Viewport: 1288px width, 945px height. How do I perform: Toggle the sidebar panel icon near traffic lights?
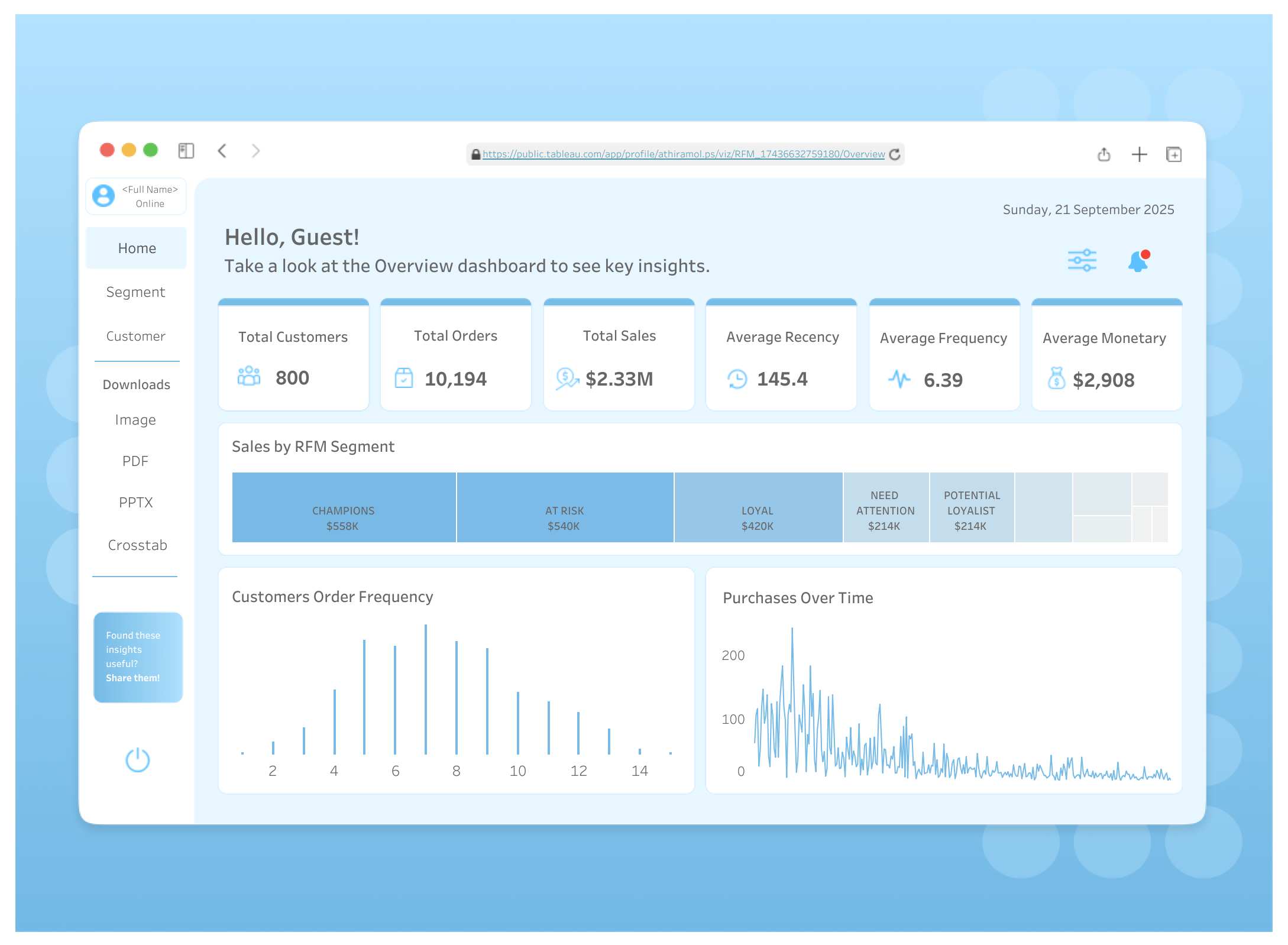click(x=186, y=151)
